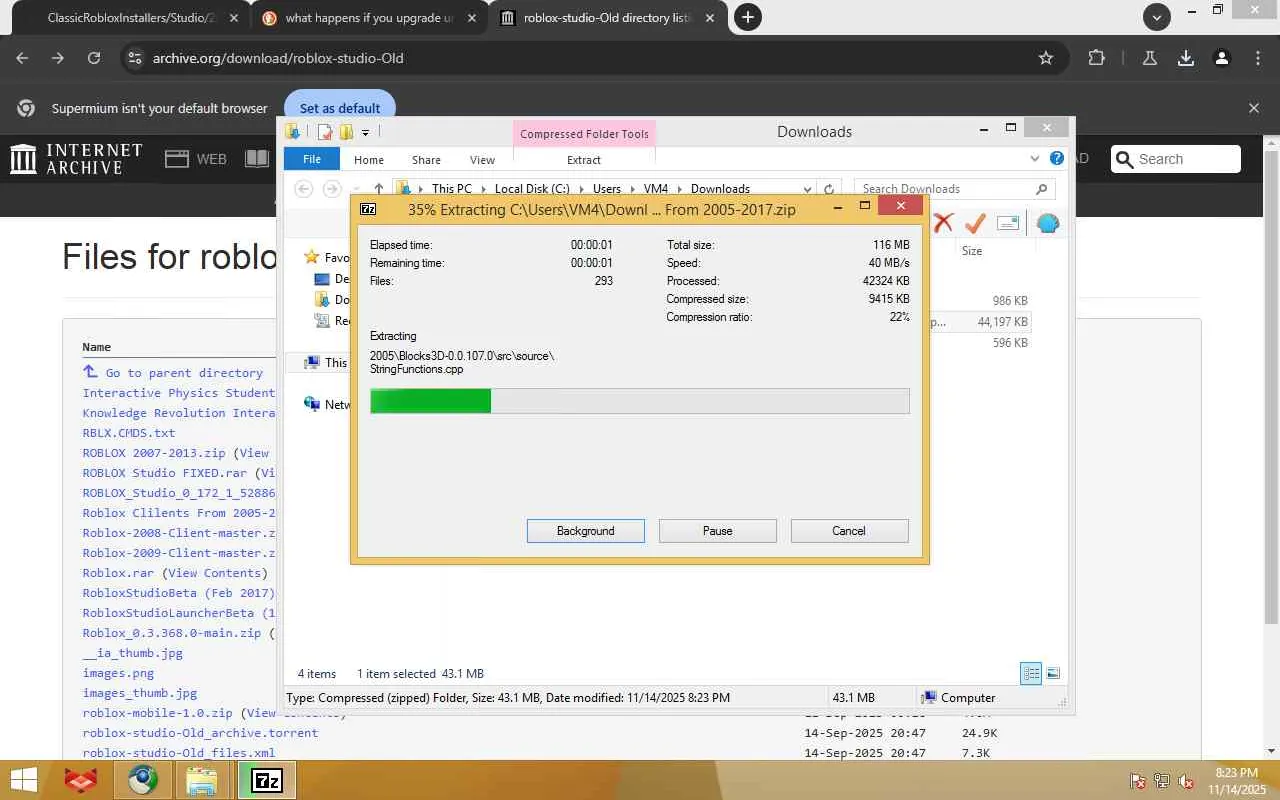Open the Start menu

tap(23, 780)
